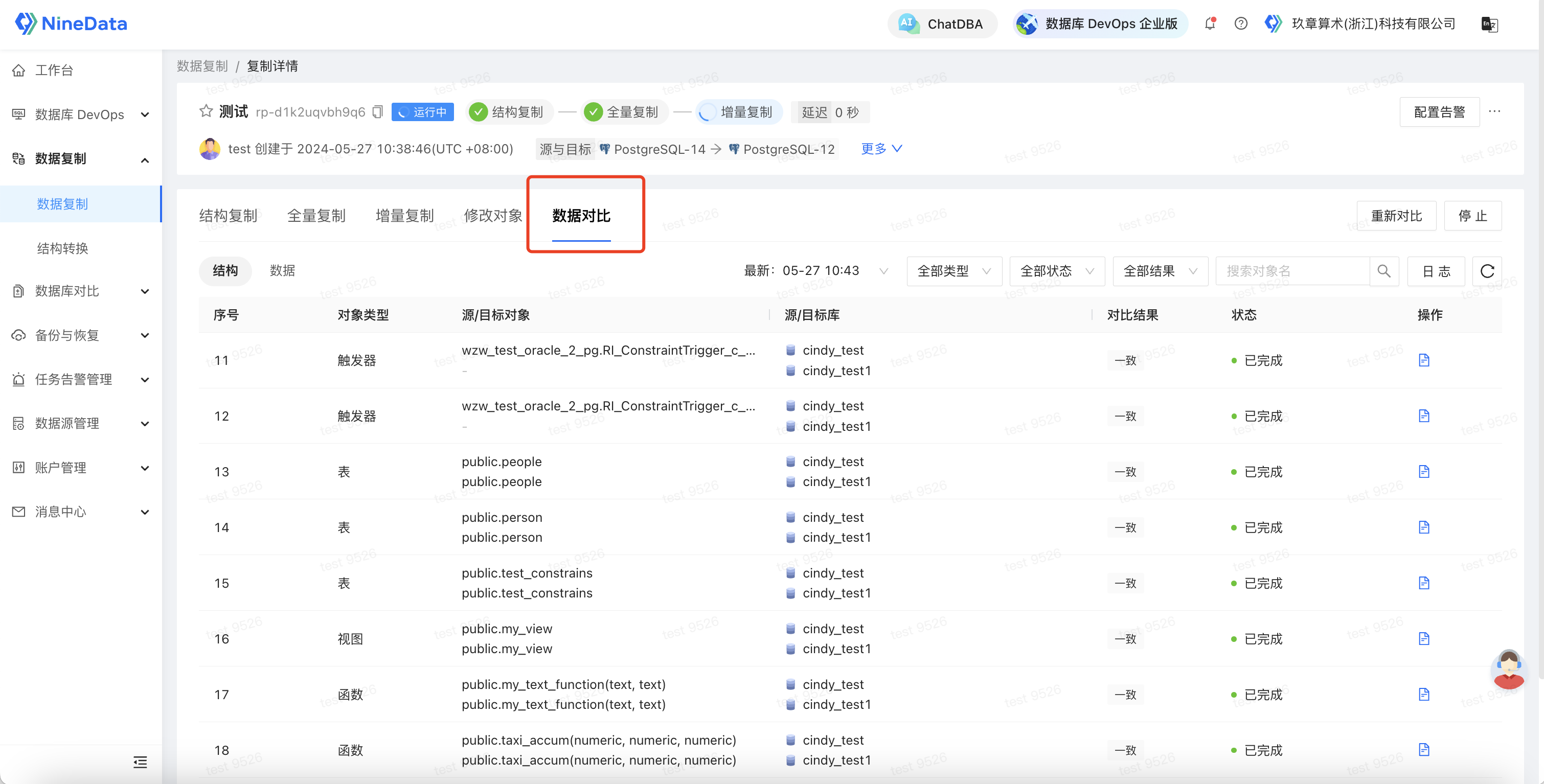This screenshot has height=784, width=1544.
Task: Select 数据复制 submenu item
Action: 80,204
